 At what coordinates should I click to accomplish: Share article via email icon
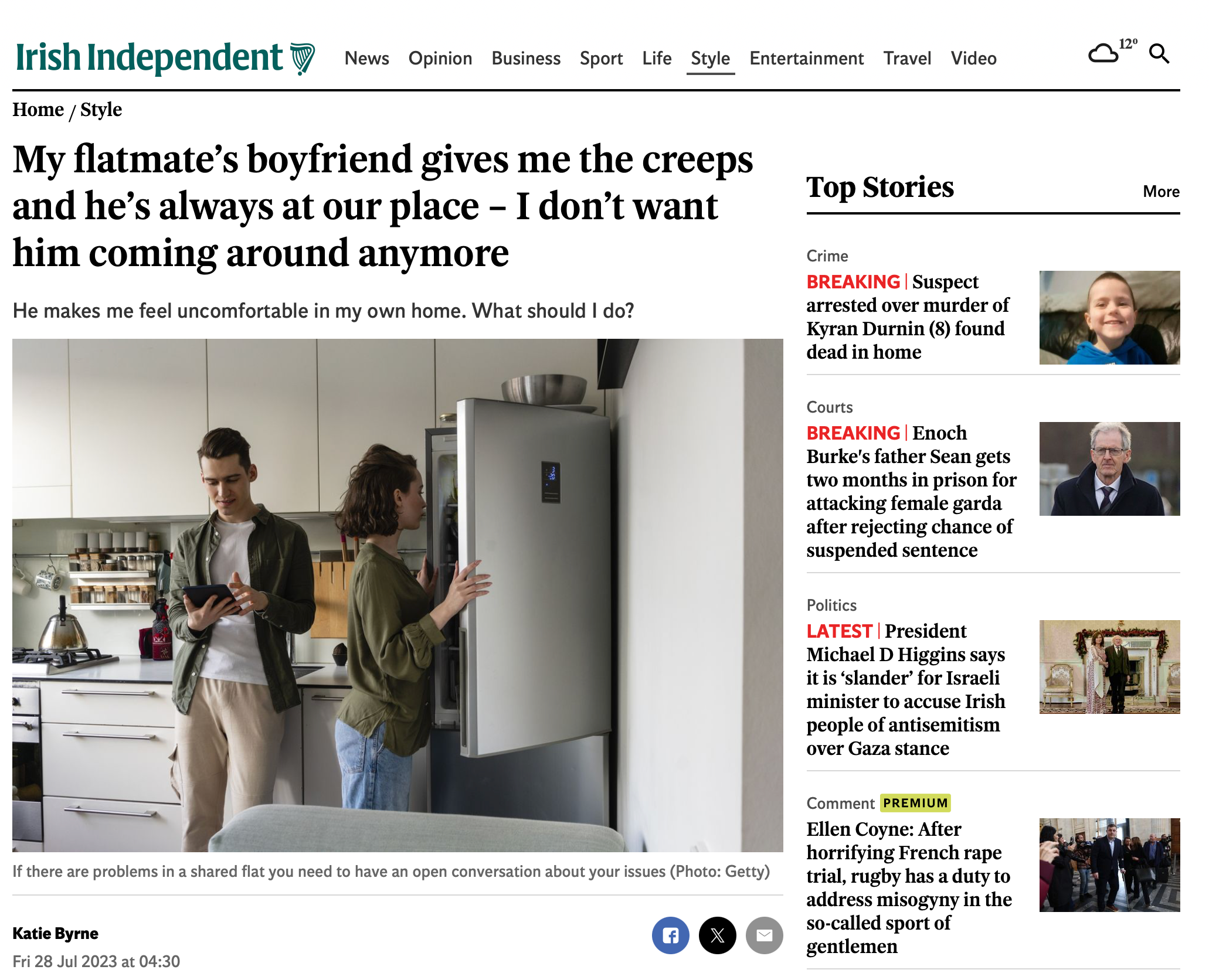(764, 935)
